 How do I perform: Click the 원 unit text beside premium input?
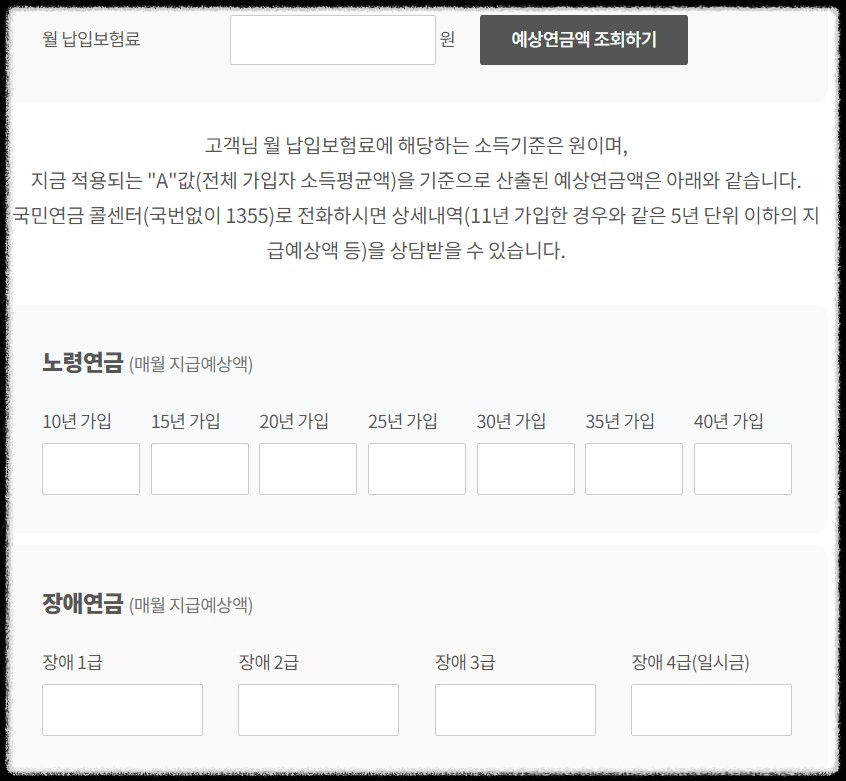(x=447, y=39)
